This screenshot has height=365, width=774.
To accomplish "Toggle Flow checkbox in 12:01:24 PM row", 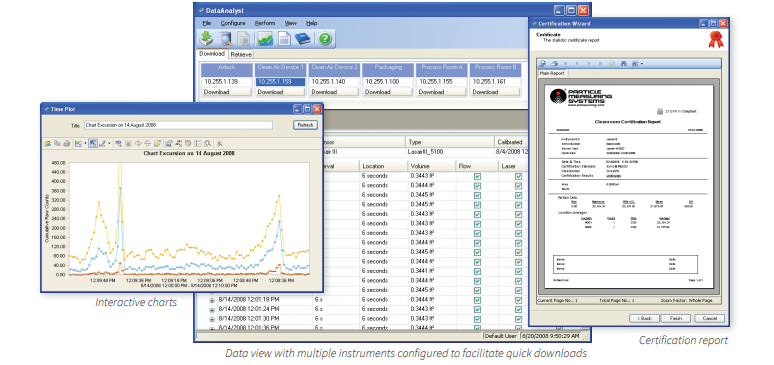I will (x=477, y=309).
